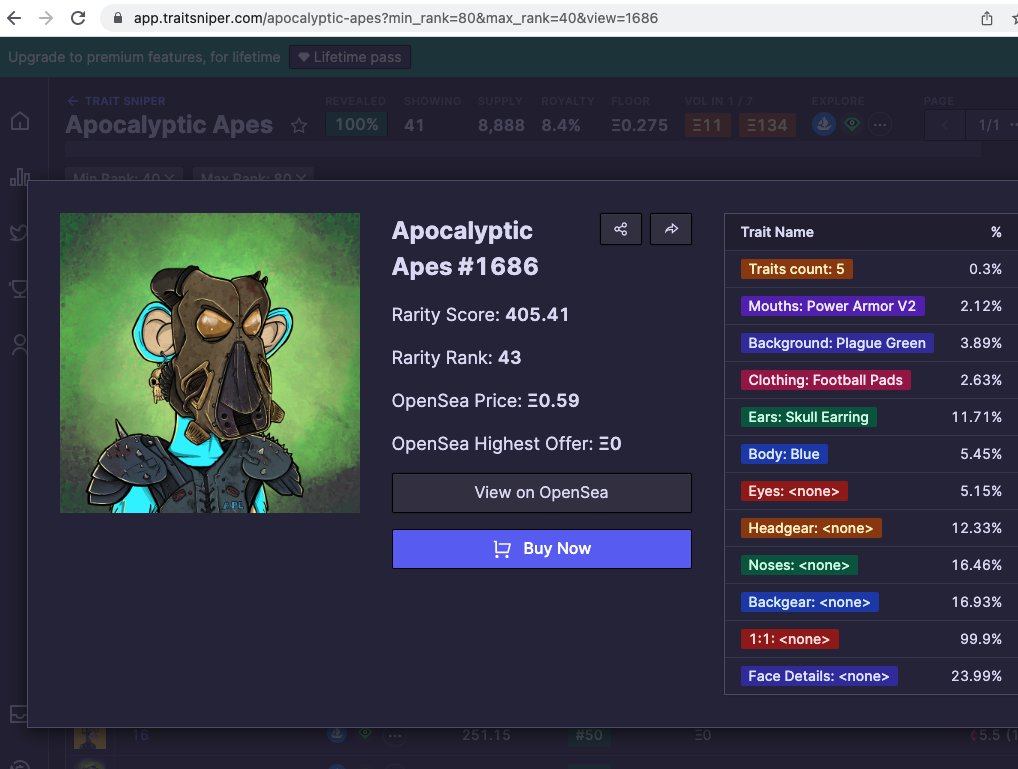Open the collection on OpenSea via the ship icon
This screenshot has height=769, width=1018.
824,124
